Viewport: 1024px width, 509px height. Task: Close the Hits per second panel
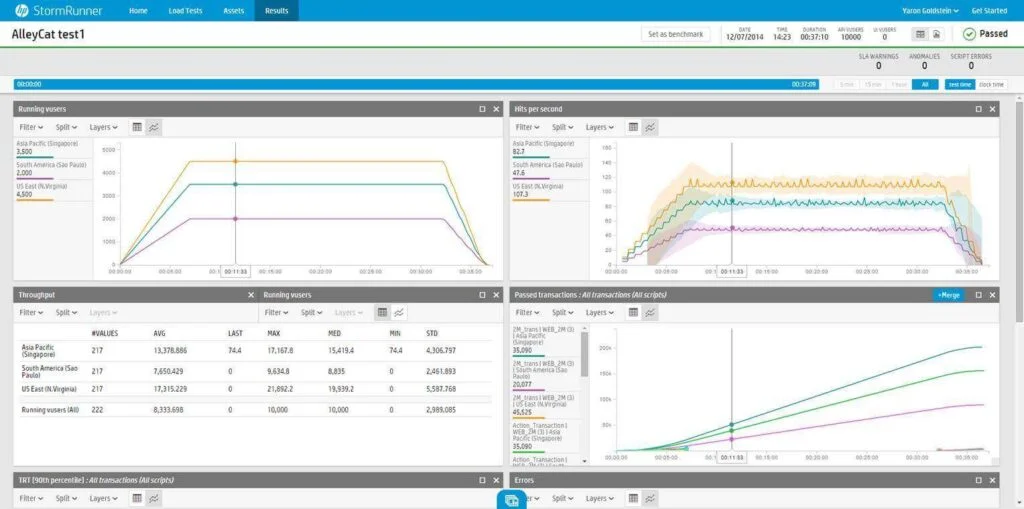click(x=993, y=109)
